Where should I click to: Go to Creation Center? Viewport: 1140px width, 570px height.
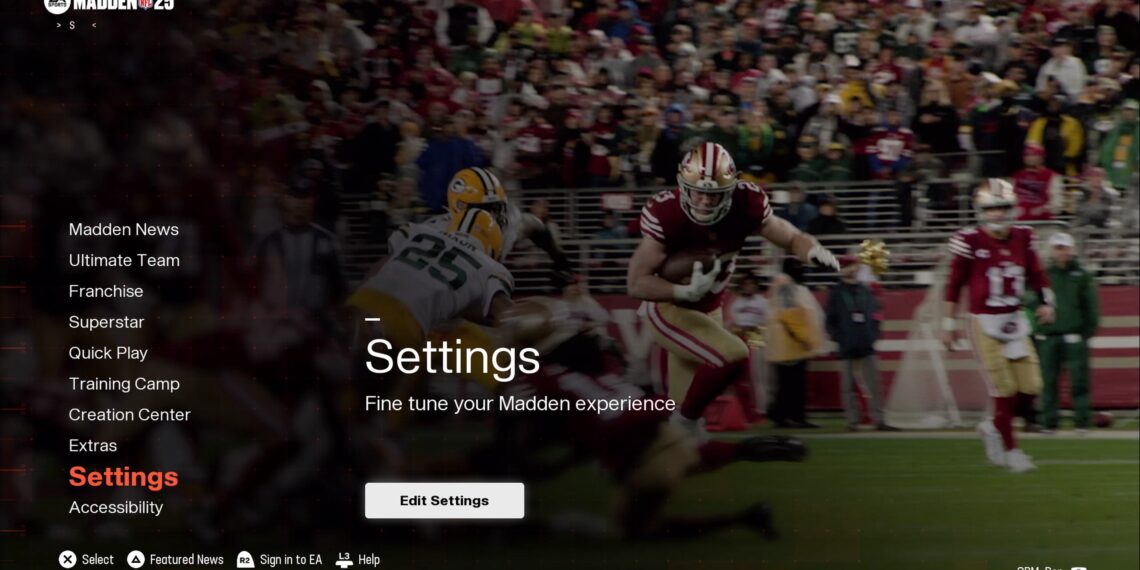point(129,415)
